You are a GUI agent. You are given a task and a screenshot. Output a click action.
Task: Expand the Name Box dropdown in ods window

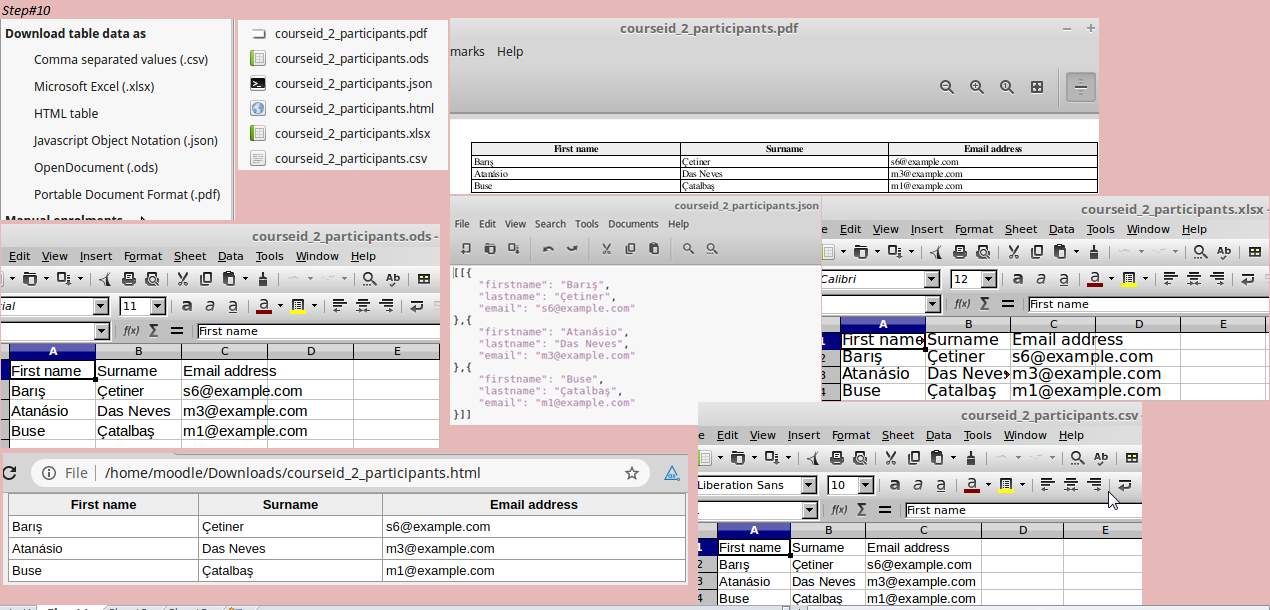tap(101, 331)
